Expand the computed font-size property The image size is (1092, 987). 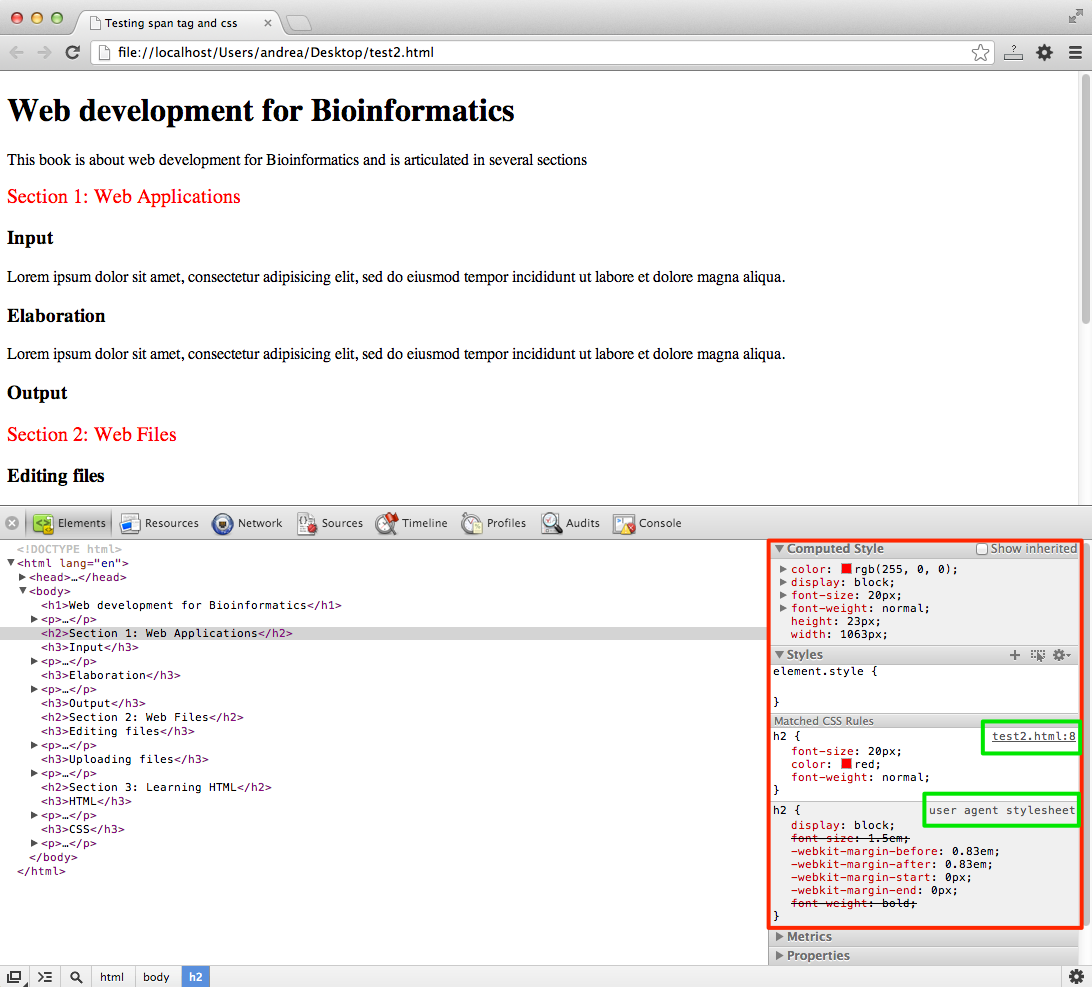pos(783,595)
